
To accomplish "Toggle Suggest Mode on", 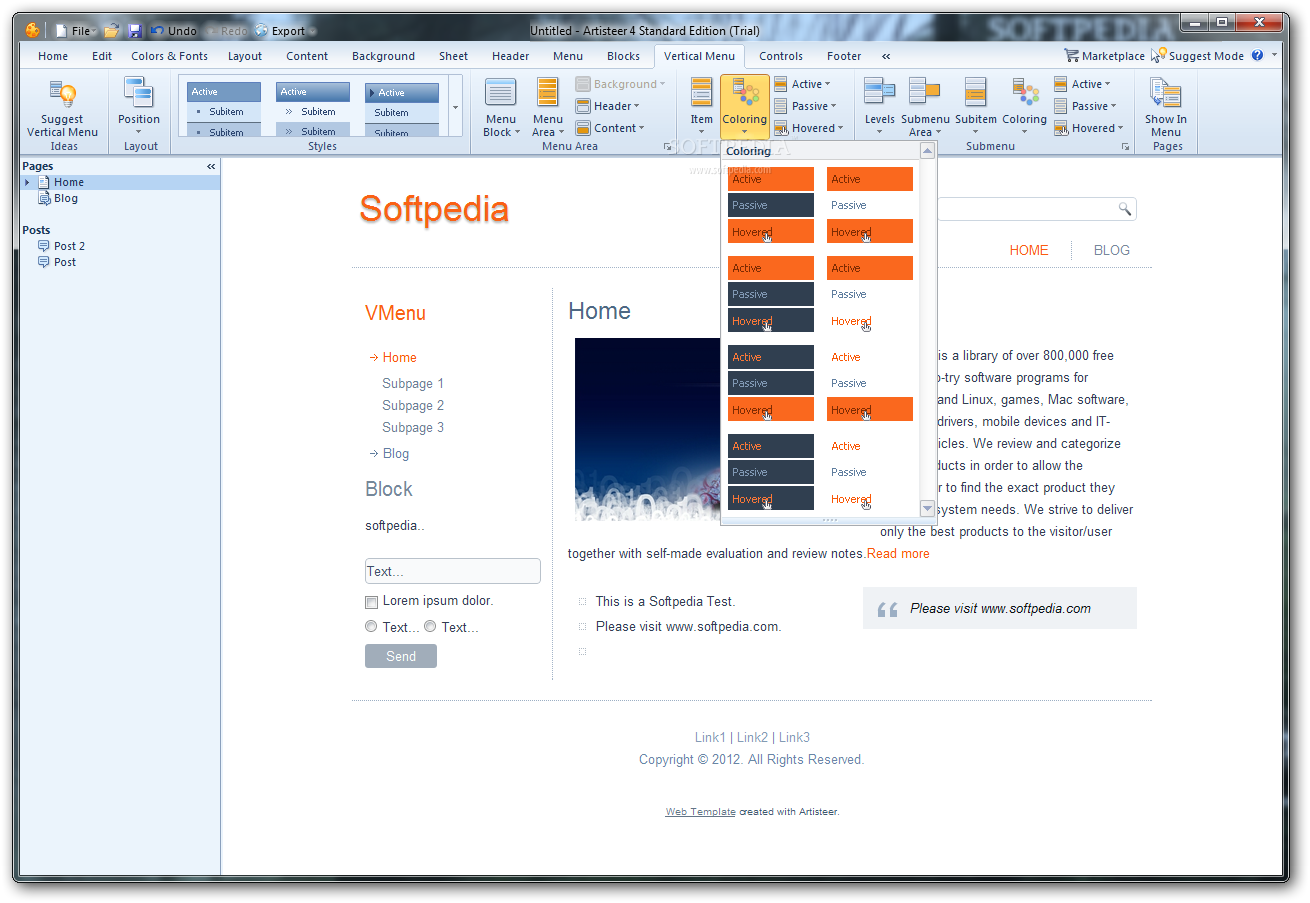I will coord(1197,56).
